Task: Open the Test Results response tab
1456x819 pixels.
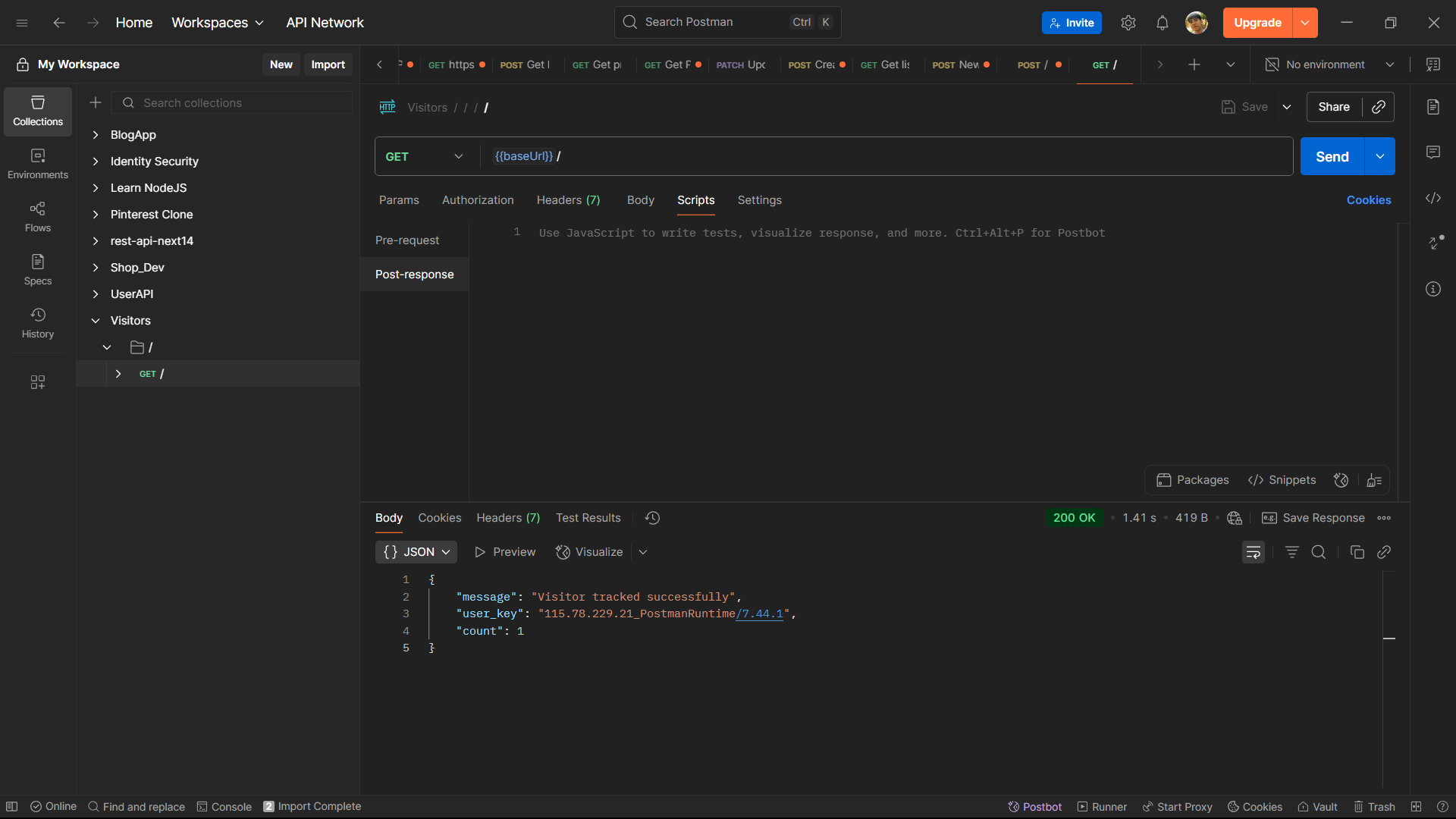Action: 588,518
